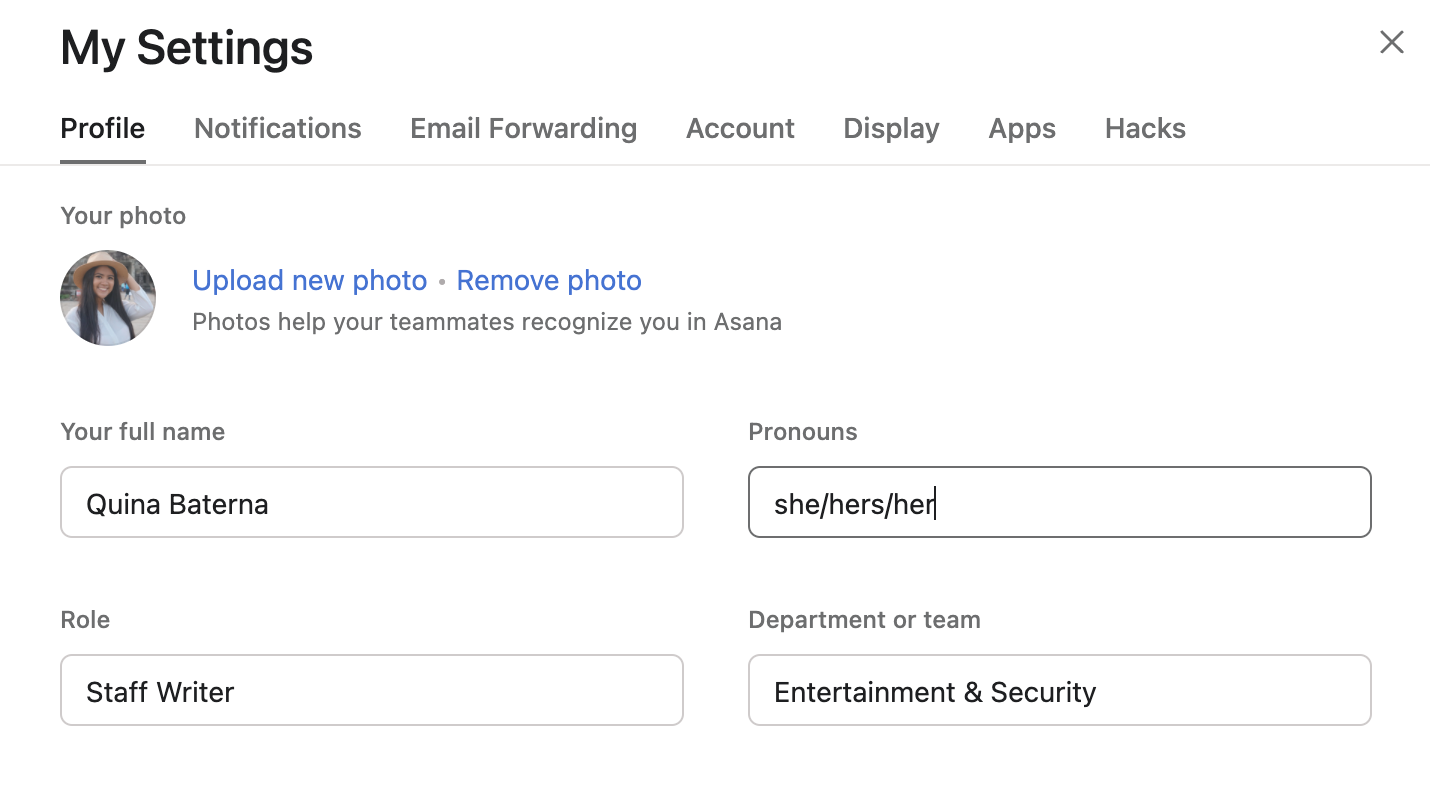Switch to the Display tab
This screenshot has height=794, width=1430.
click(890, 128)
